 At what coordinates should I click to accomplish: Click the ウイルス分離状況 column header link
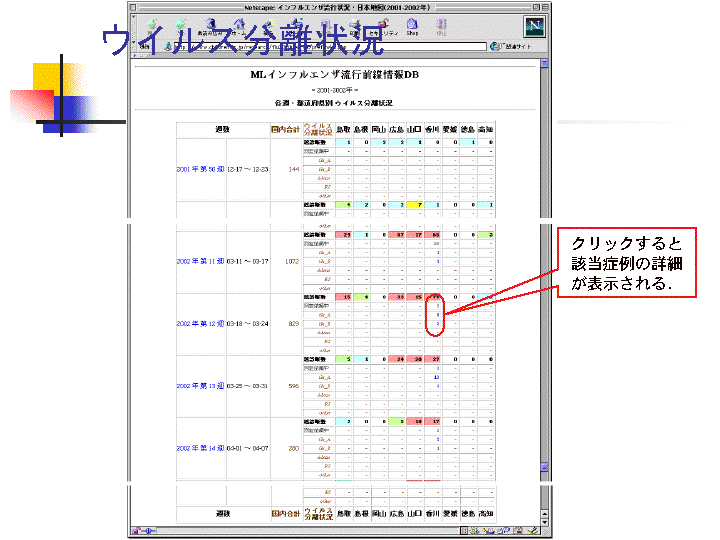[x=317, y=129]
